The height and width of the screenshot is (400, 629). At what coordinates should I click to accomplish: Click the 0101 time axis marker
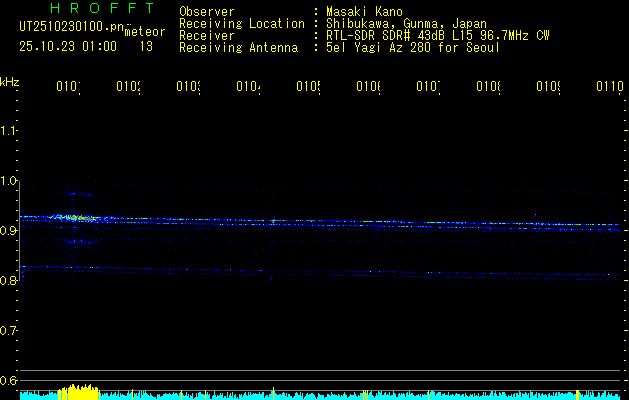coord(68,86)
